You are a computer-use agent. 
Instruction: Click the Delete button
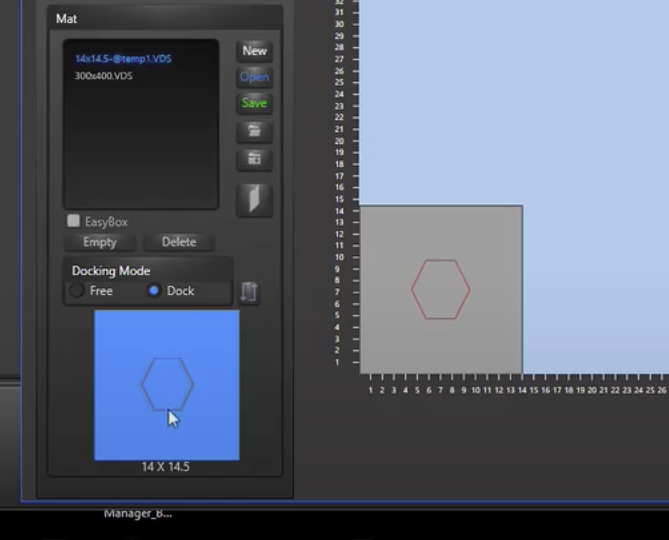pos(179,242)
